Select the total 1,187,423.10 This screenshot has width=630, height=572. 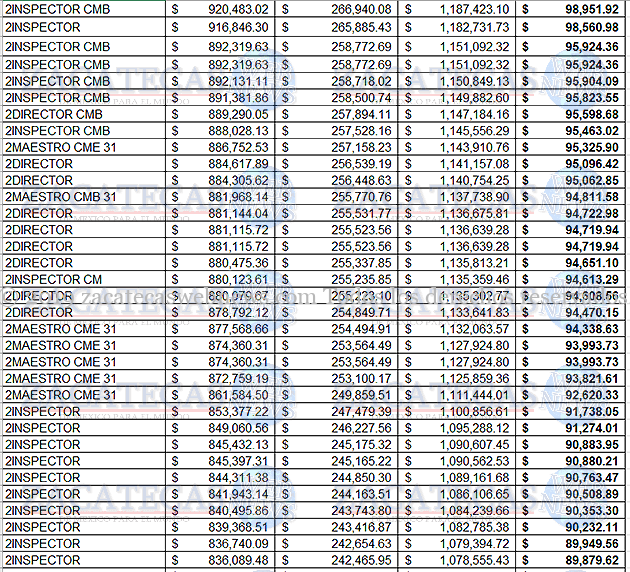(474, 9)
